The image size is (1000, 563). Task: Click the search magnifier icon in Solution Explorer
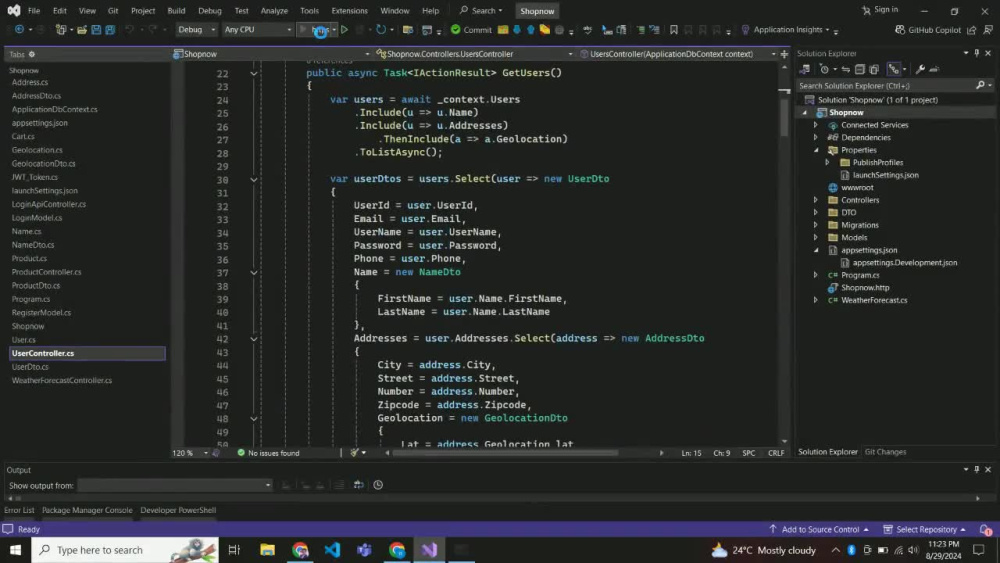coord(980,85)
